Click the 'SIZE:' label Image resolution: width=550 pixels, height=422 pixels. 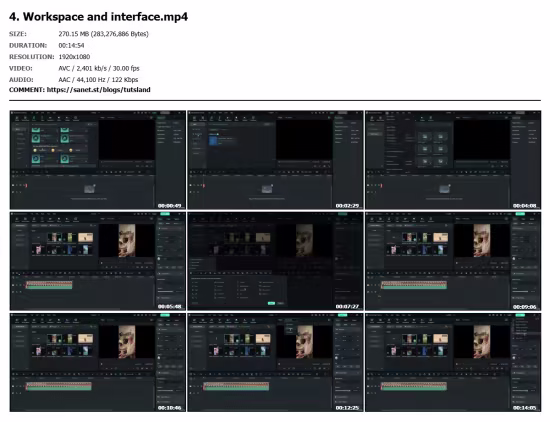click(x=18, y=34)
